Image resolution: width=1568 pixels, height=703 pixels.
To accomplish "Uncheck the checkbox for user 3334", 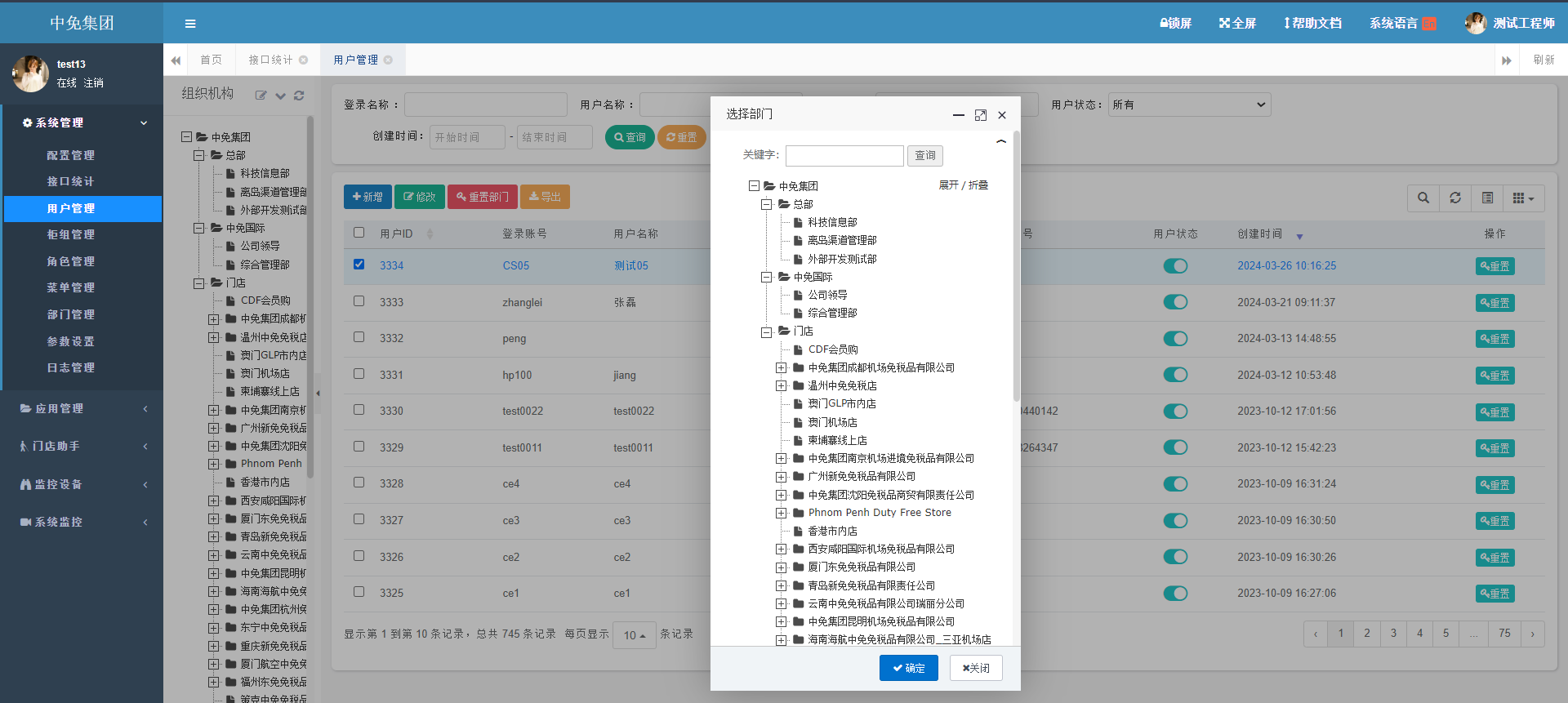I will click(359, 265).
